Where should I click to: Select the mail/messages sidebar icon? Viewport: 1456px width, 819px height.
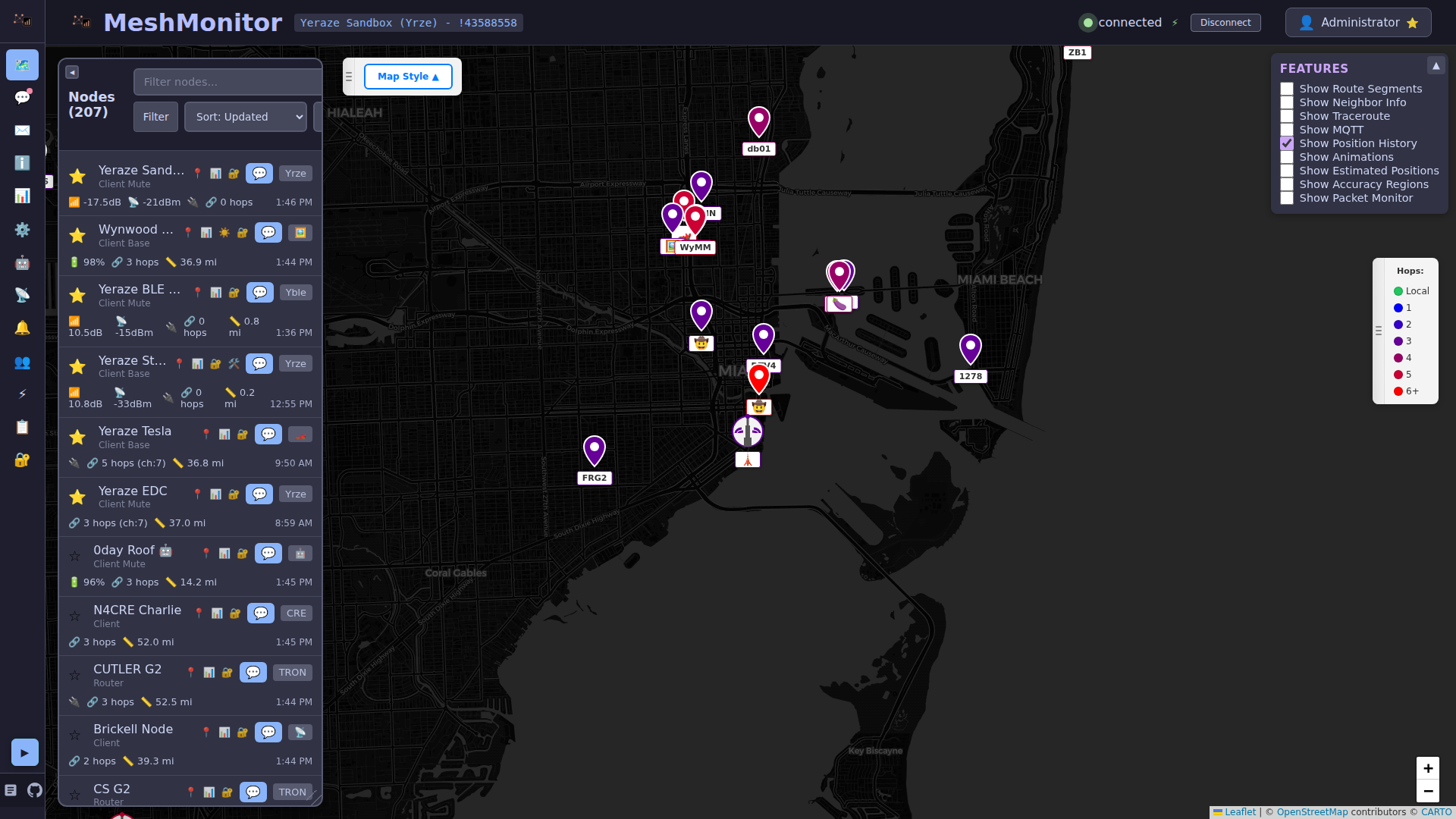point(22,130)
